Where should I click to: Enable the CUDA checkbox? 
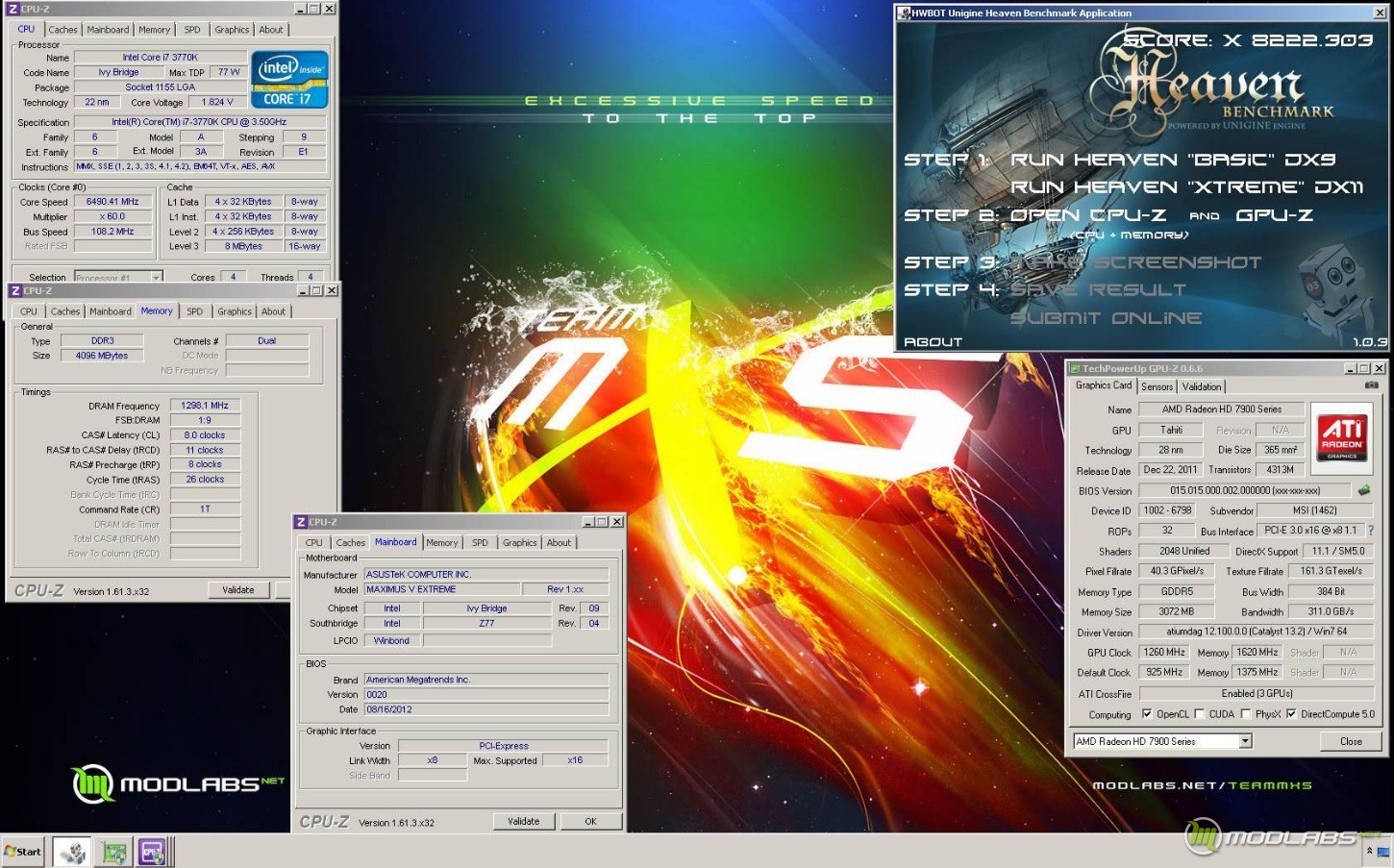(x=1199, y=714)
